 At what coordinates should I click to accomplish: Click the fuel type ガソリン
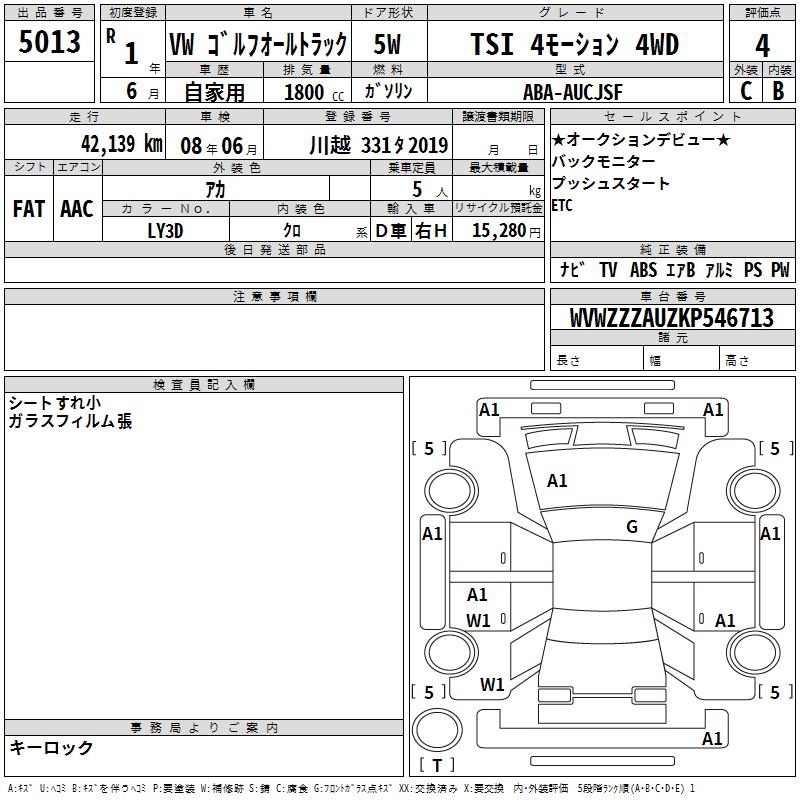pyautogui.click(x=388, y=91)
